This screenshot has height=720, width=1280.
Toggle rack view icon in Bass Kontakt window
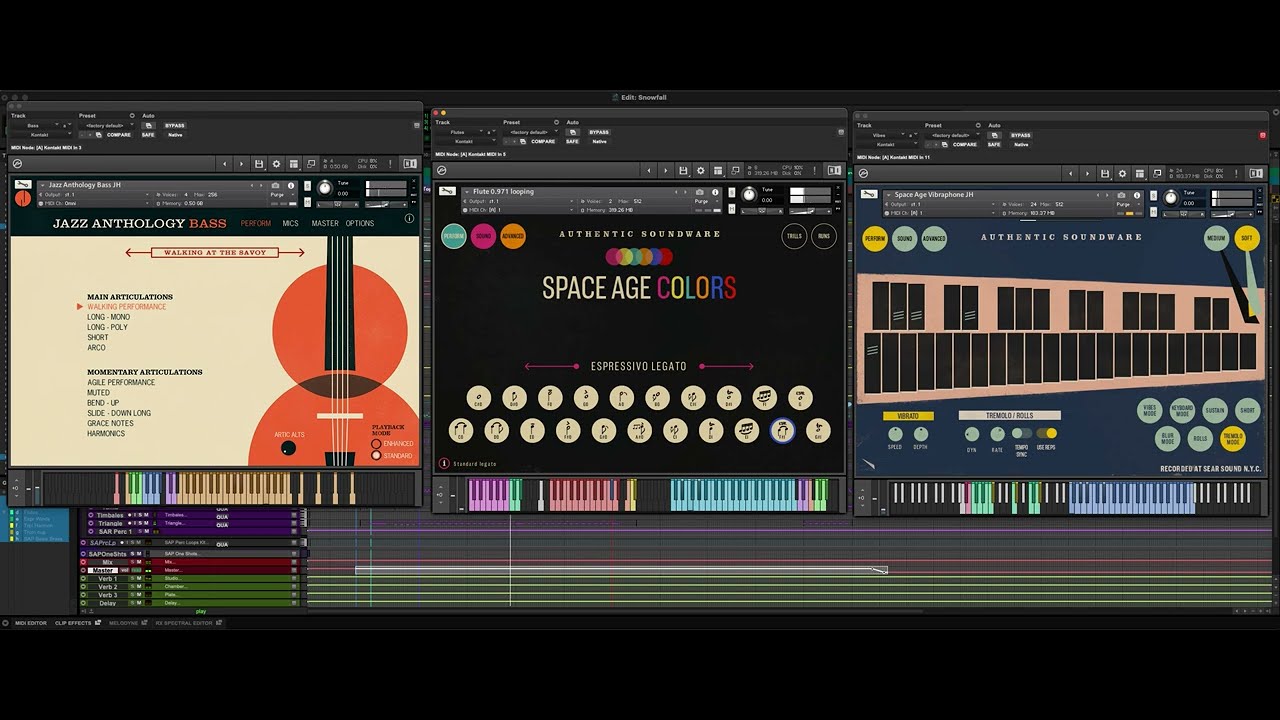click(293, 164)
